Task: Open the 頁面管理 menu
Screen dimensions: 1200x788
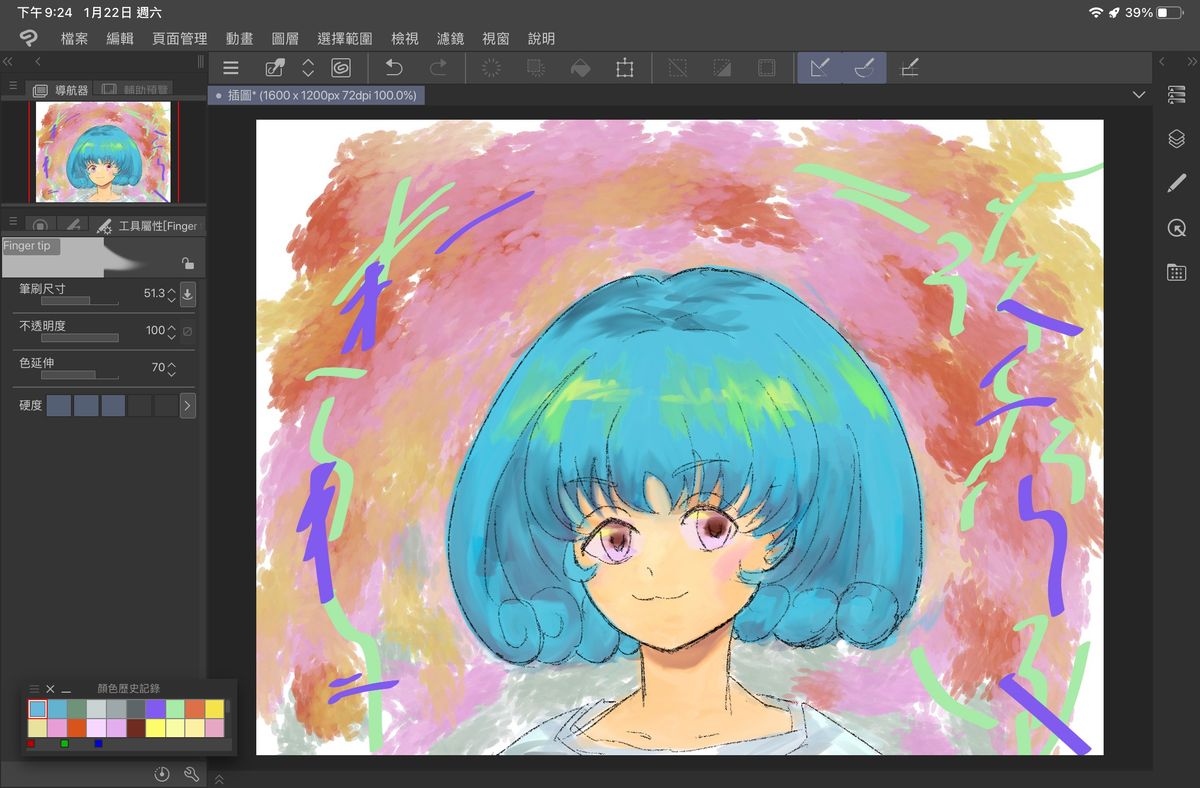Action: [180, 38]
